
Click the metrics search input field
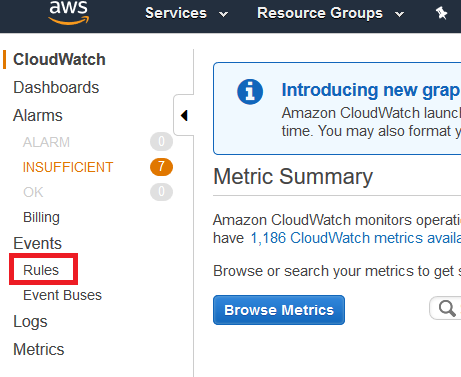click(445, 308)
